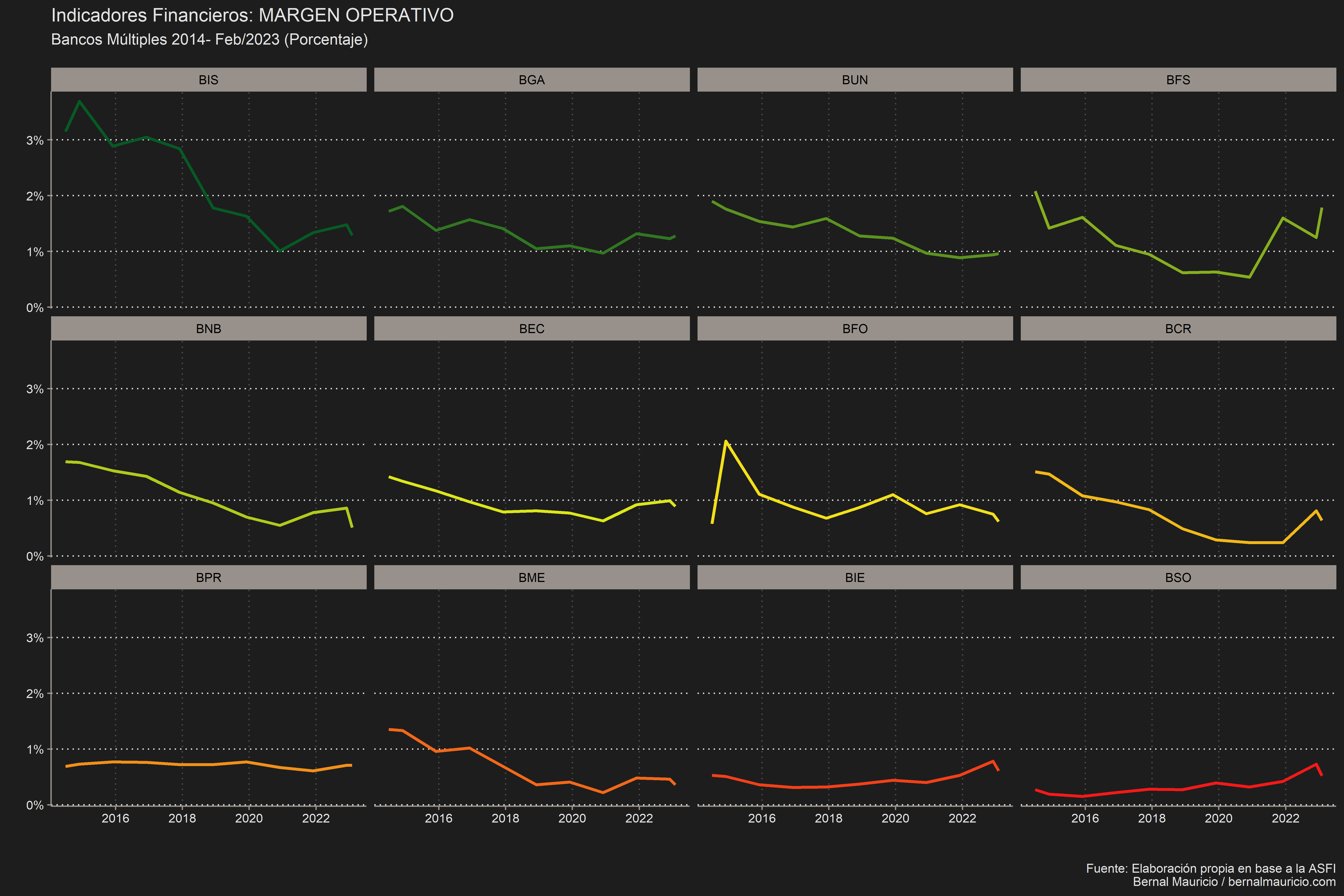Click the 0% y-axis label in BPR row

point(35,805)
